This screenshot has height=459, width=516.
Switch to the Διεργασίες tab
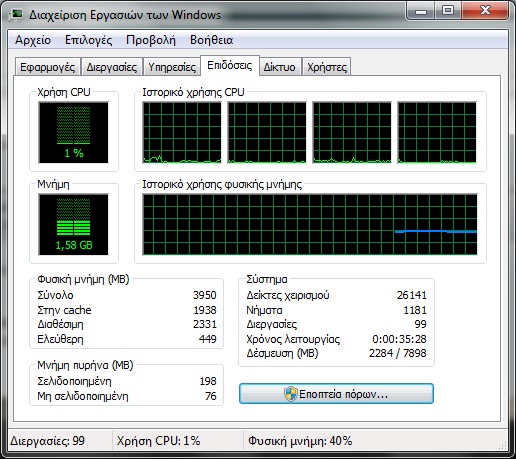pyautogui.click(x=112, y=67)
